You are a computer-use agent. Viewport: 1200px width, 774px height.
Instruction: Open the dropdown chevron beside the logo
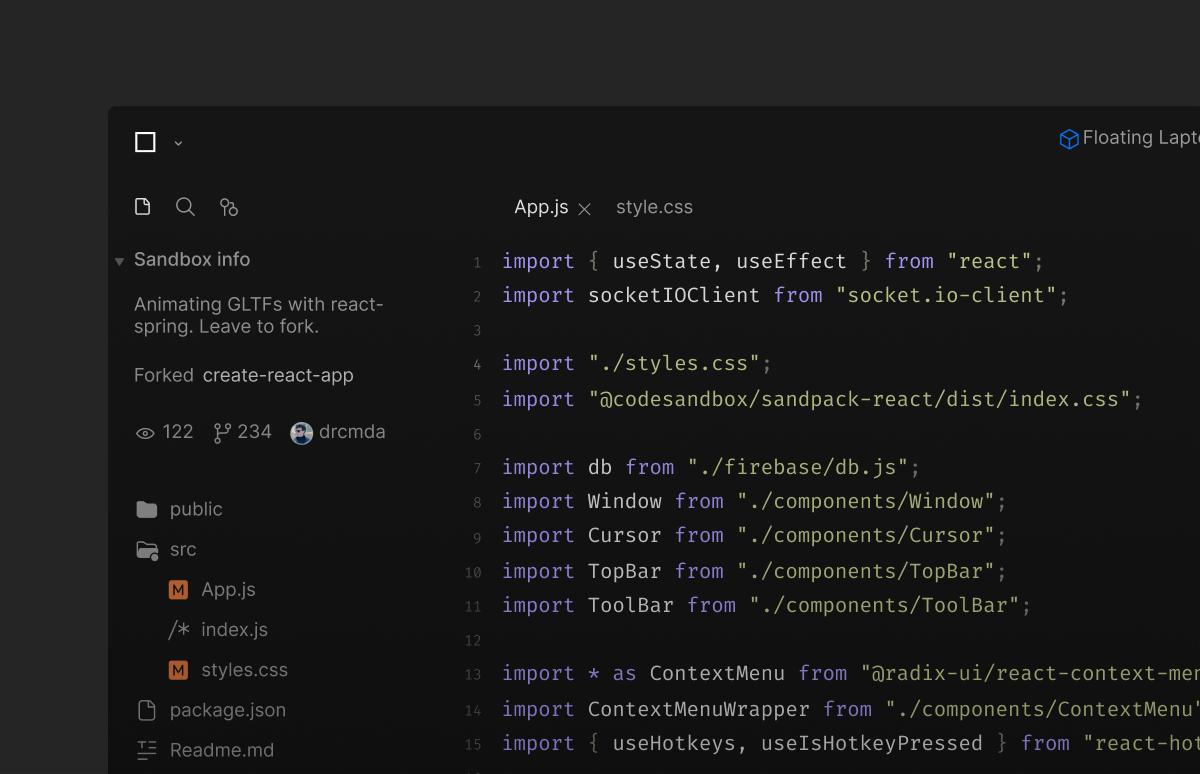pos(177,143)
